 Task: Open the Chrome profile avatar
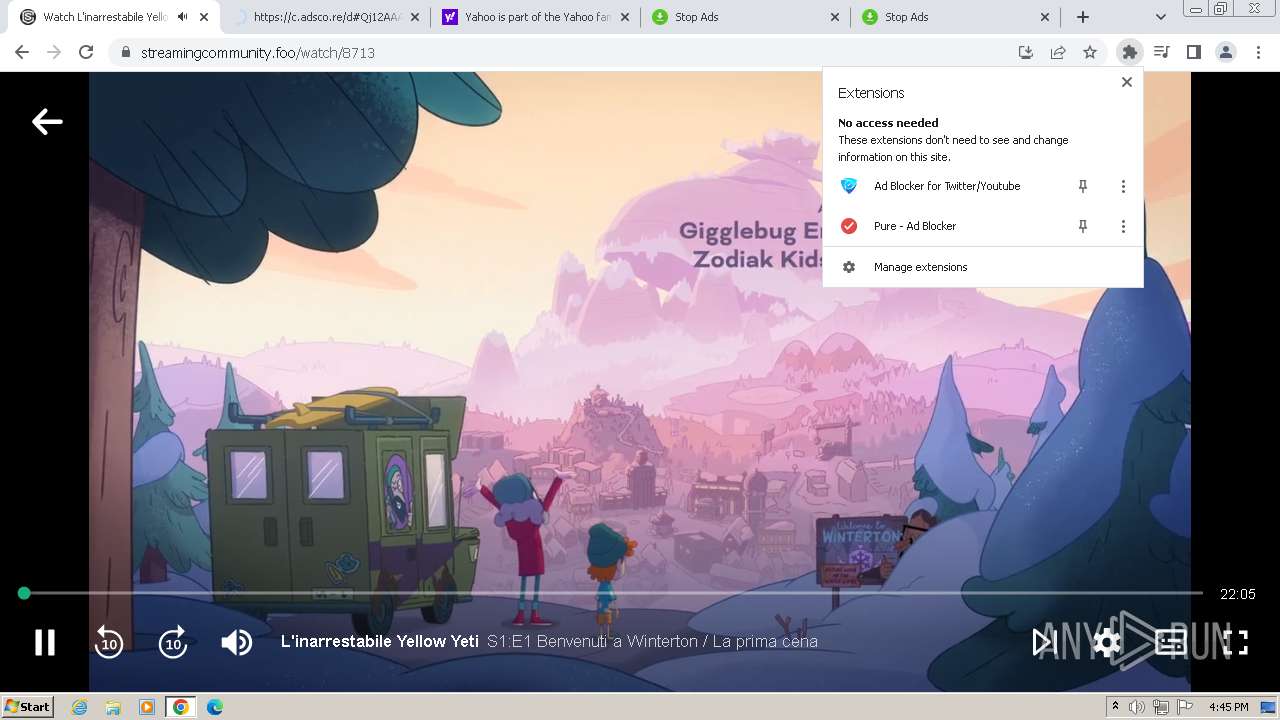coord(1225,52)
